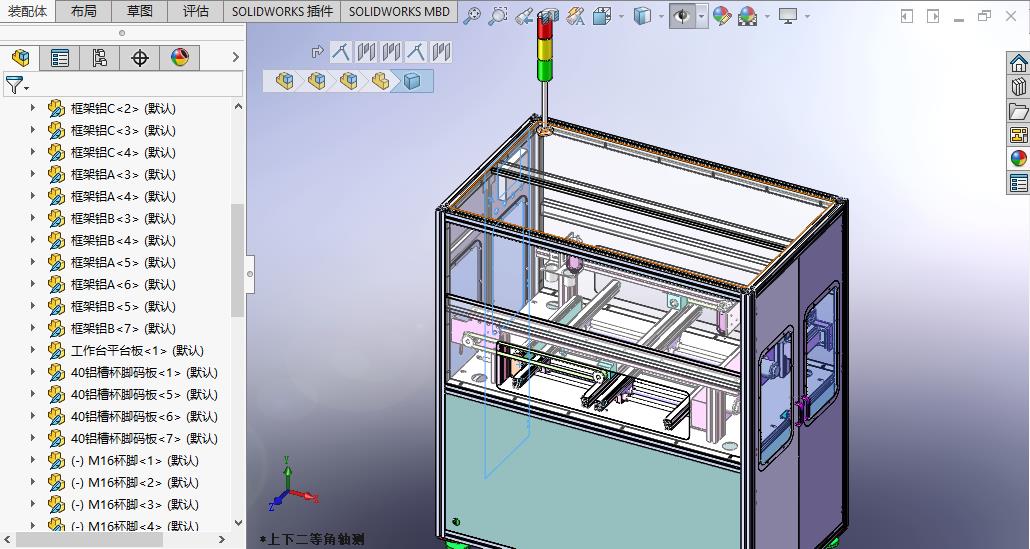Select the DimXpertManager crosshair tab
The width and height of the screenshot is (1030, 549).
140,58
